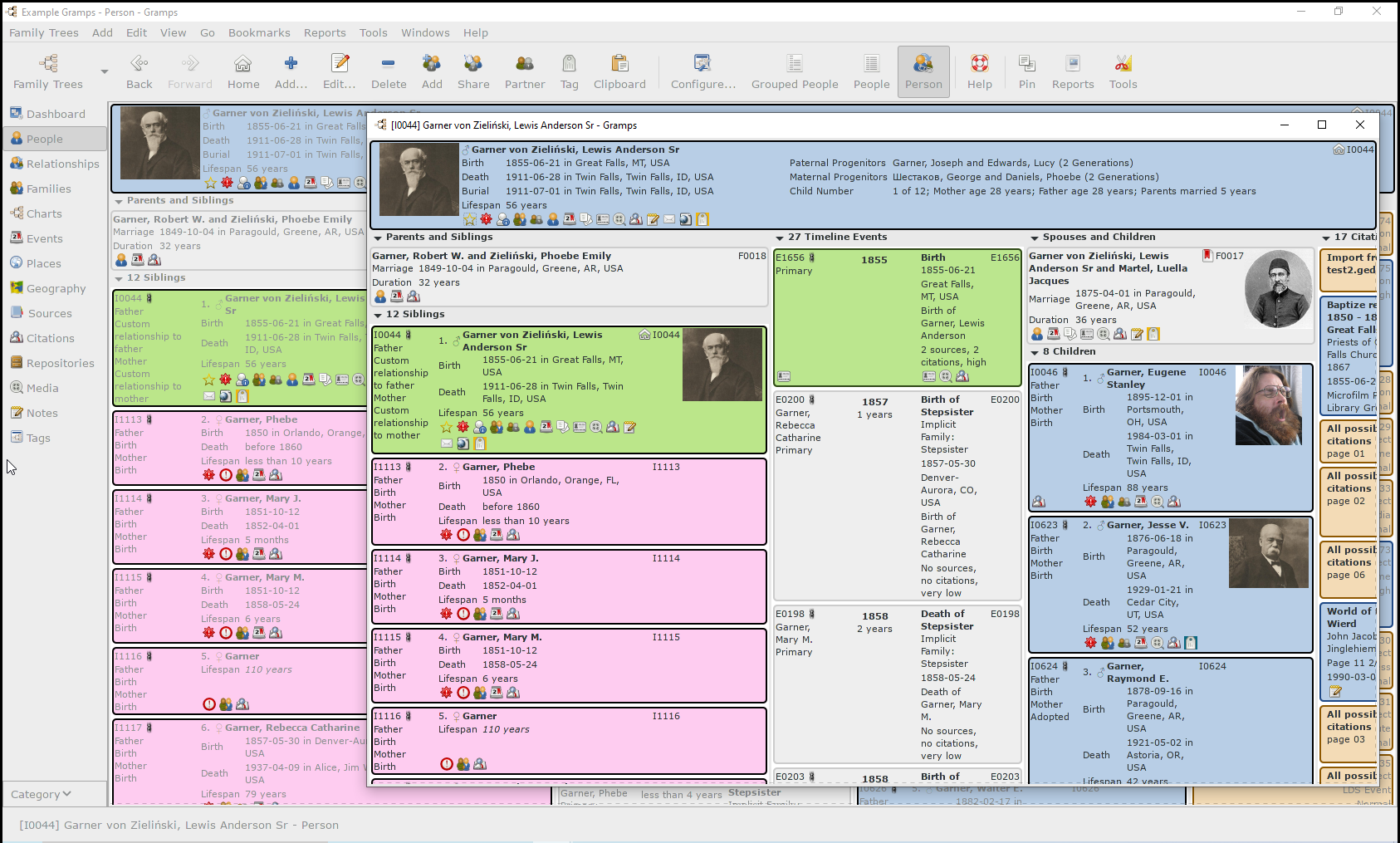Open the Clipboard from toolbar
Viewport: 1400px width, 843px height.
coord(619,72)
